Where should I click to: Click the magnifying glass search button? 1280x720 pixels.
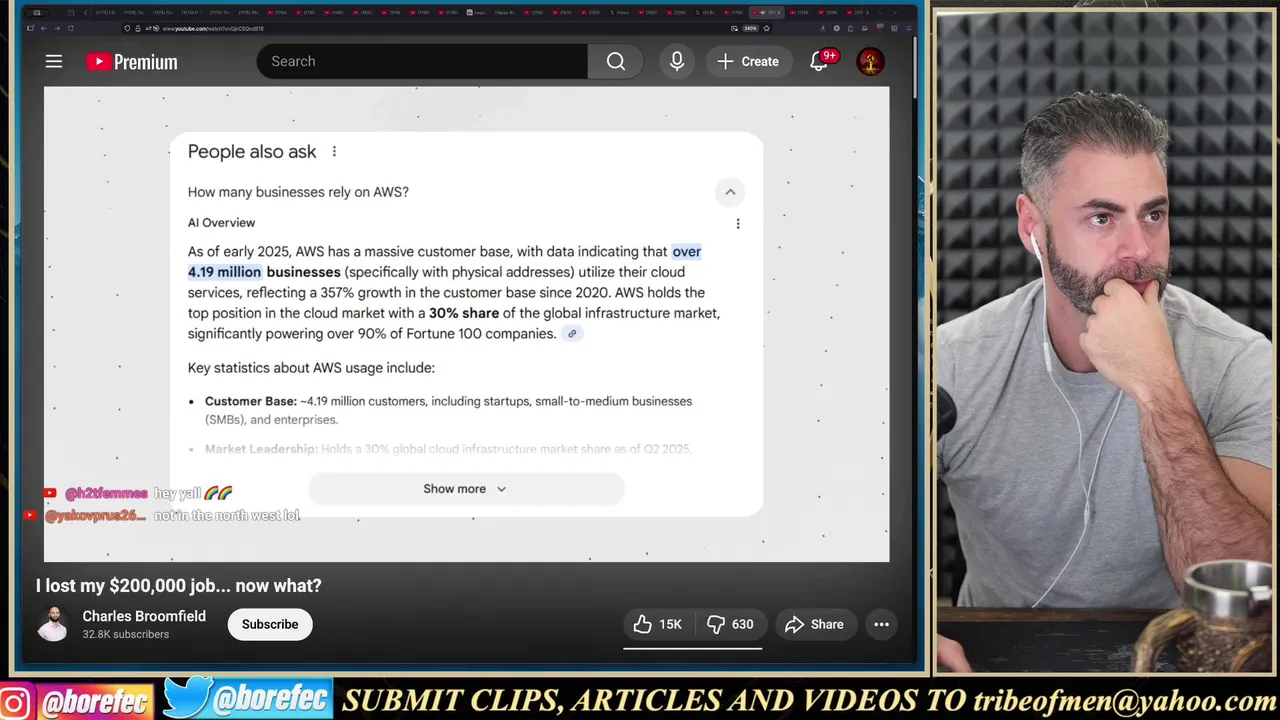616,61
